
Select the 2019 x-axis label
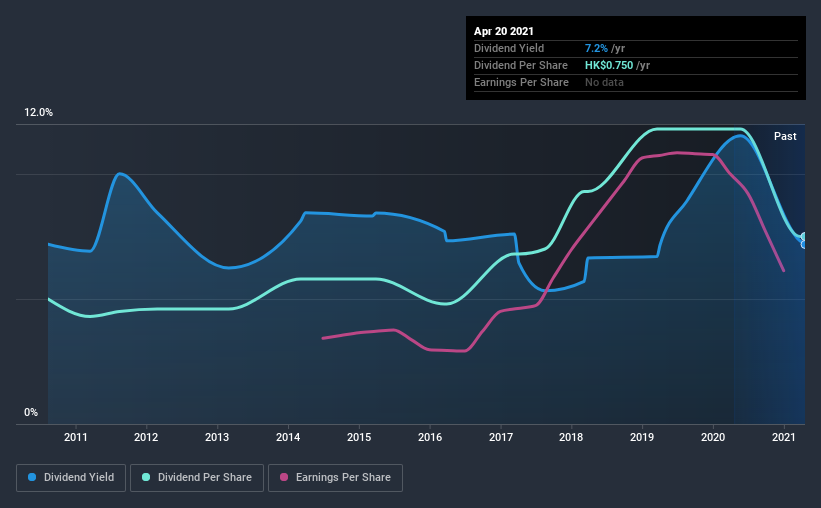642,437
